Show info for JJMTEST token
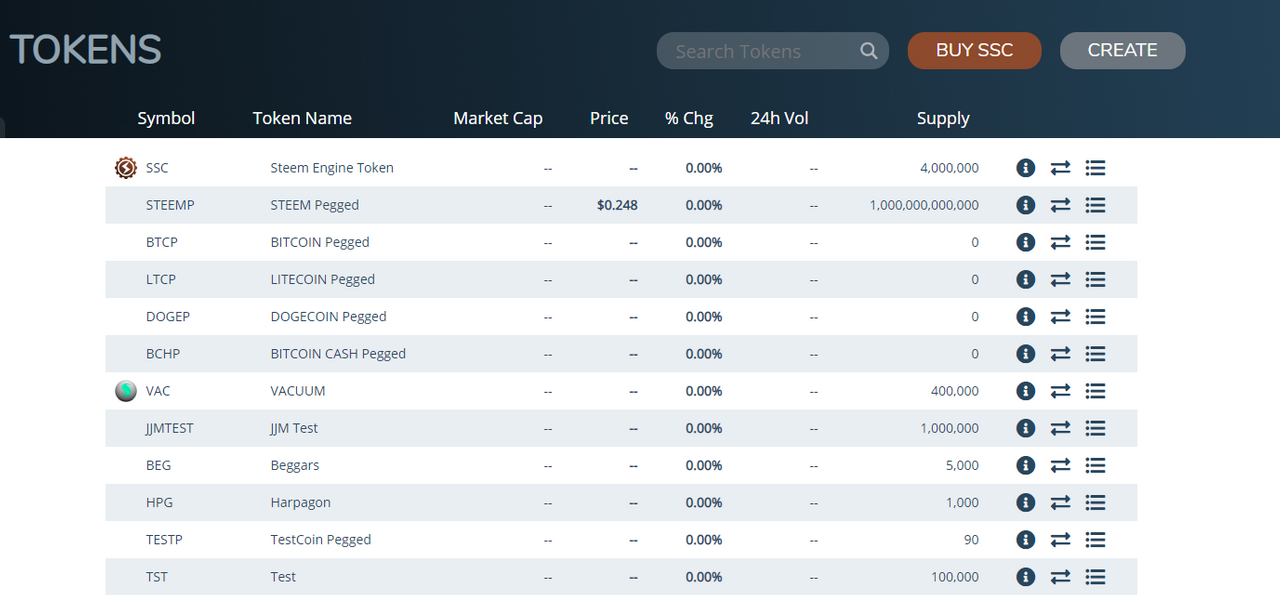This screenshot has width=1280, height=595. point(1025,428)
